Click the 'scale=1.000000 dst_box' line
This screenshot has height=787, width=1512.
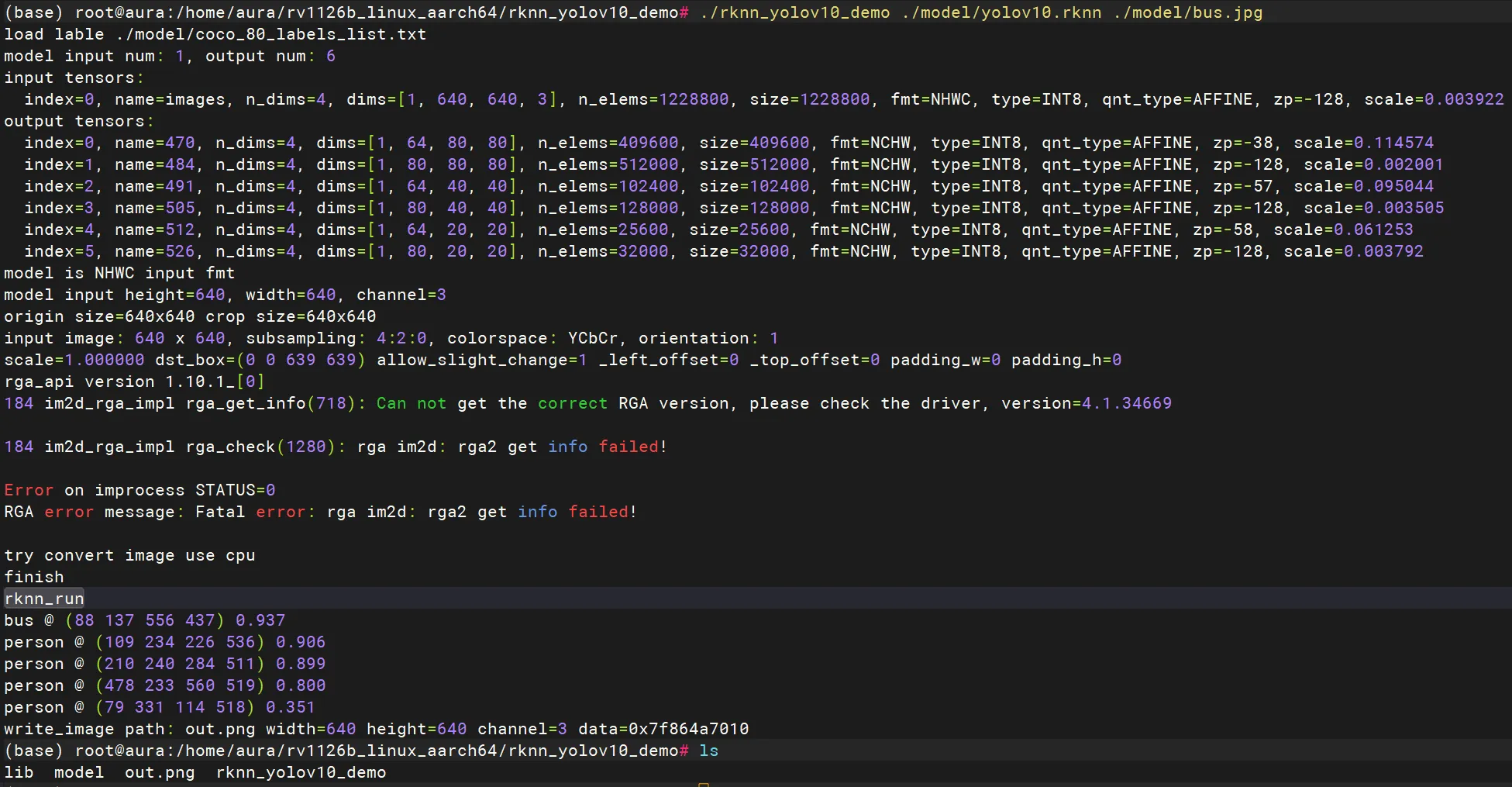coord(563,360)
